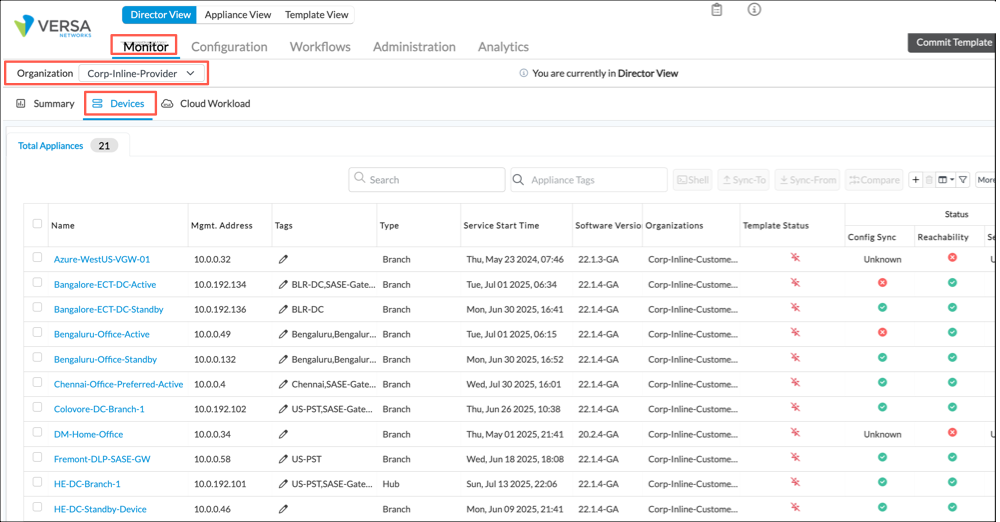
Task: Edit tags pencil for HE-DC-Standby-Device
Action: point(283,509)
